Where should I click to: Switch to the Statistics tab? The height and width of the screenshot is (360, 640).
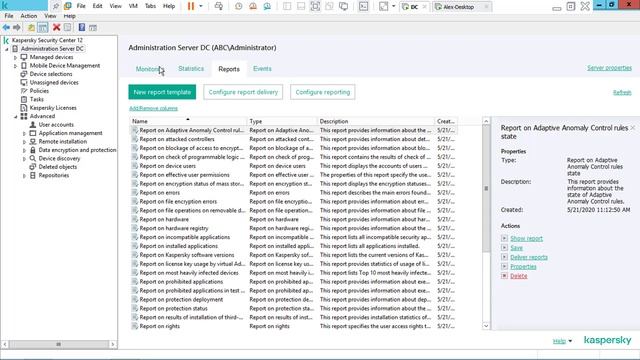191,69
